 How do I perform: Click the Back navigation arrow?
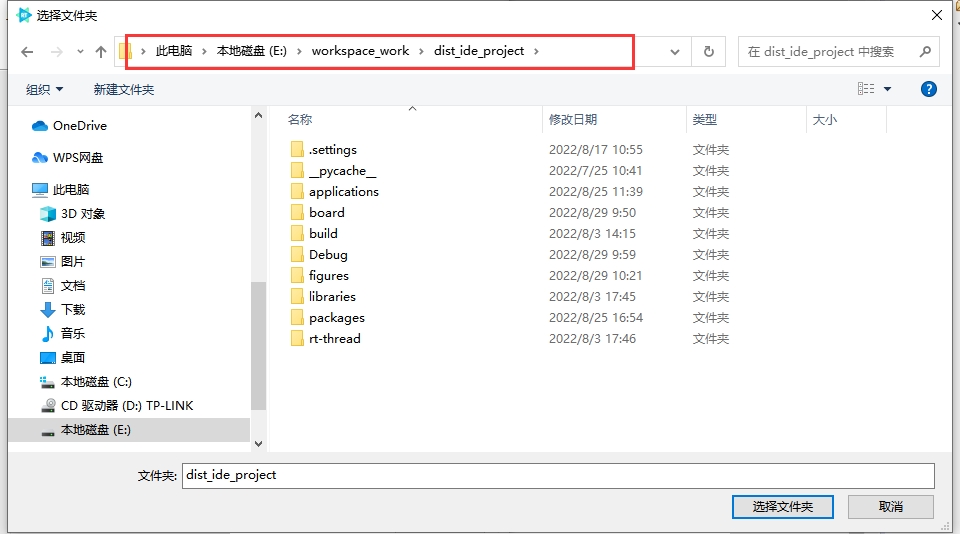point(26,51)
